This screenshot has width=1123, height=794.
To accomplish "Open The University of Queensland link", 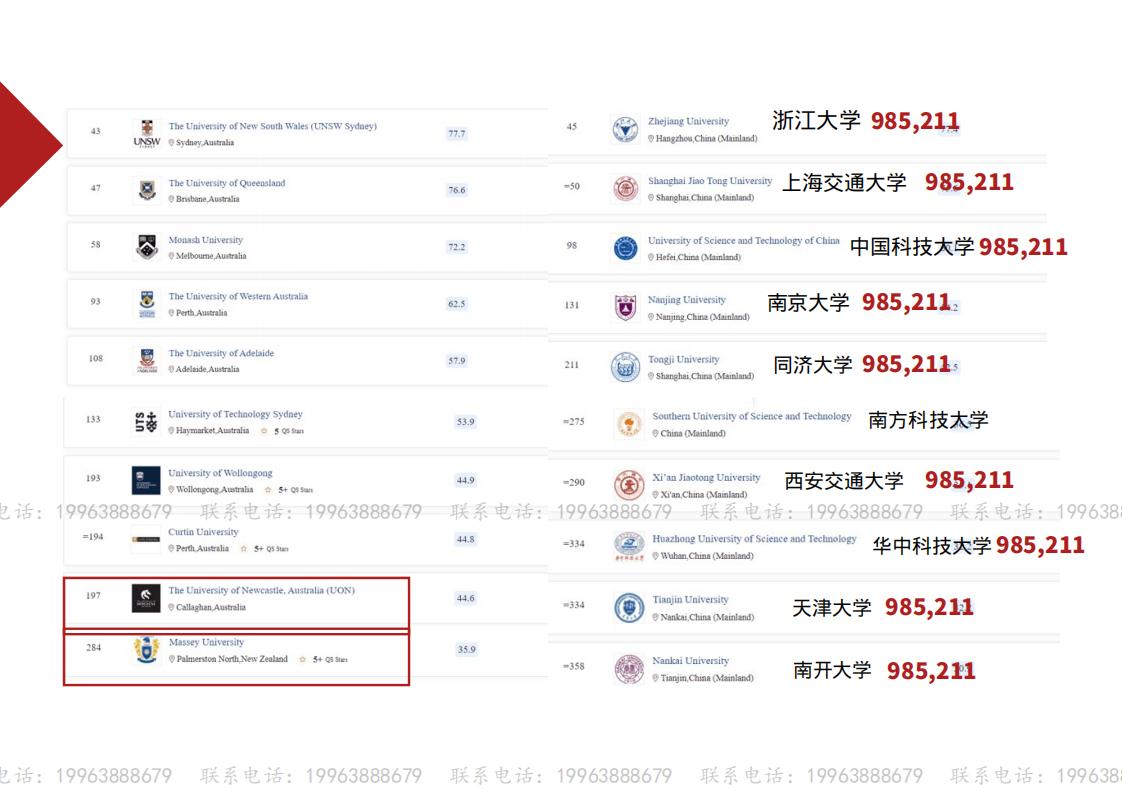I will (226, 183).
